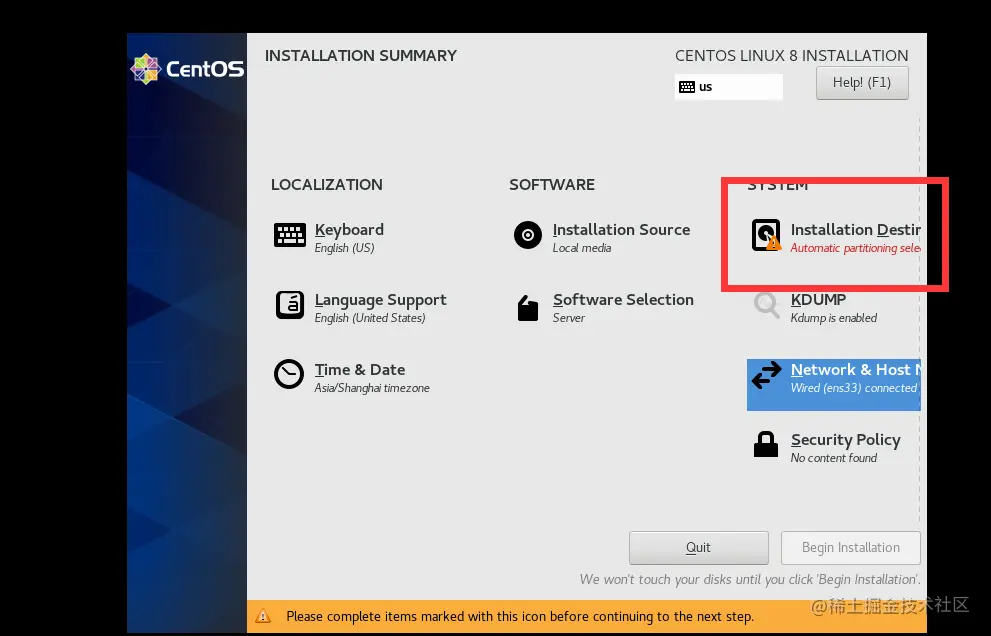Click the Begin Installation button
The image size is (991, 636).
coord(851,547)
